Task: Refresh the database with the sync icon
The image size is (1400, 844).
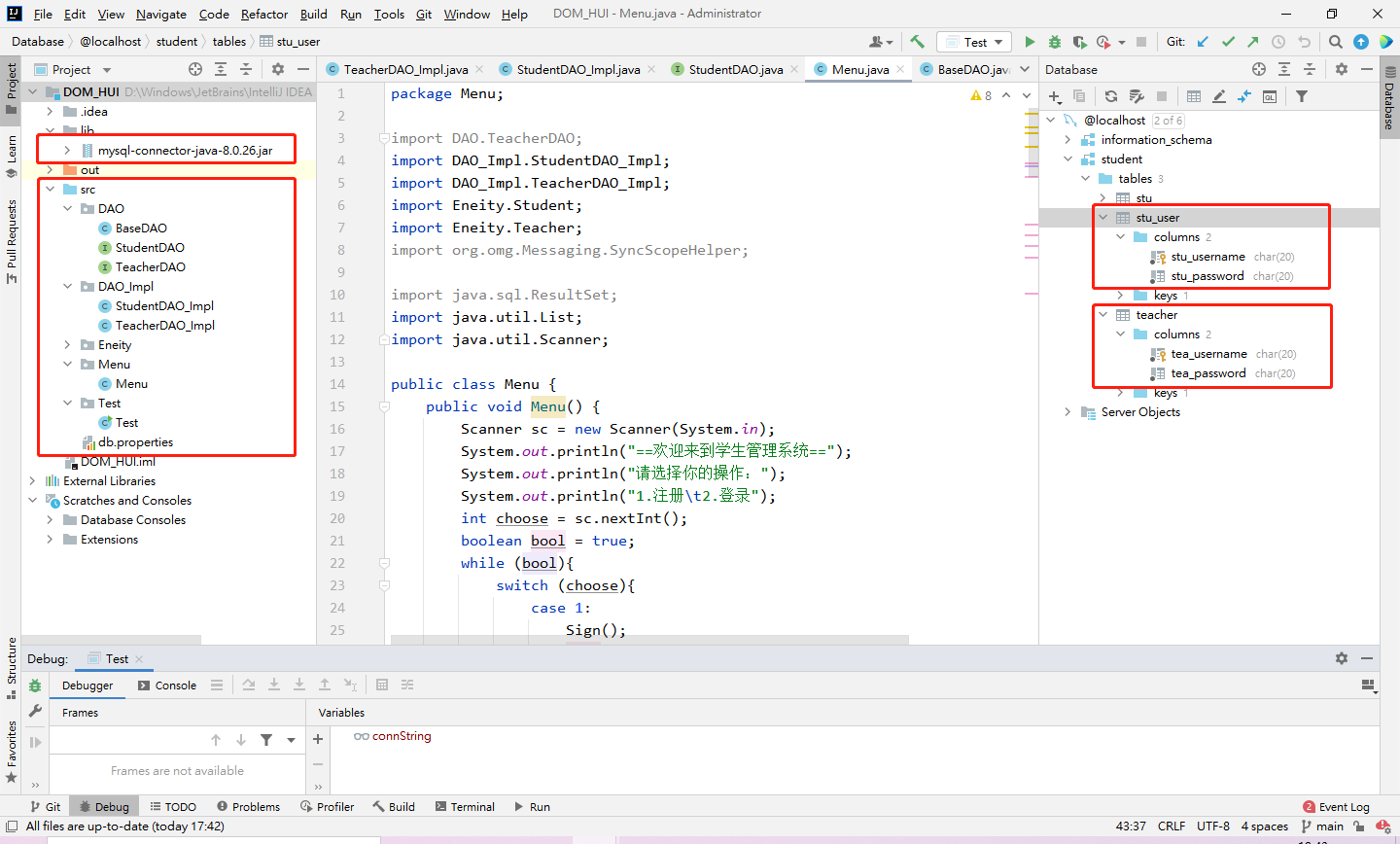Action: [1111, 95]
